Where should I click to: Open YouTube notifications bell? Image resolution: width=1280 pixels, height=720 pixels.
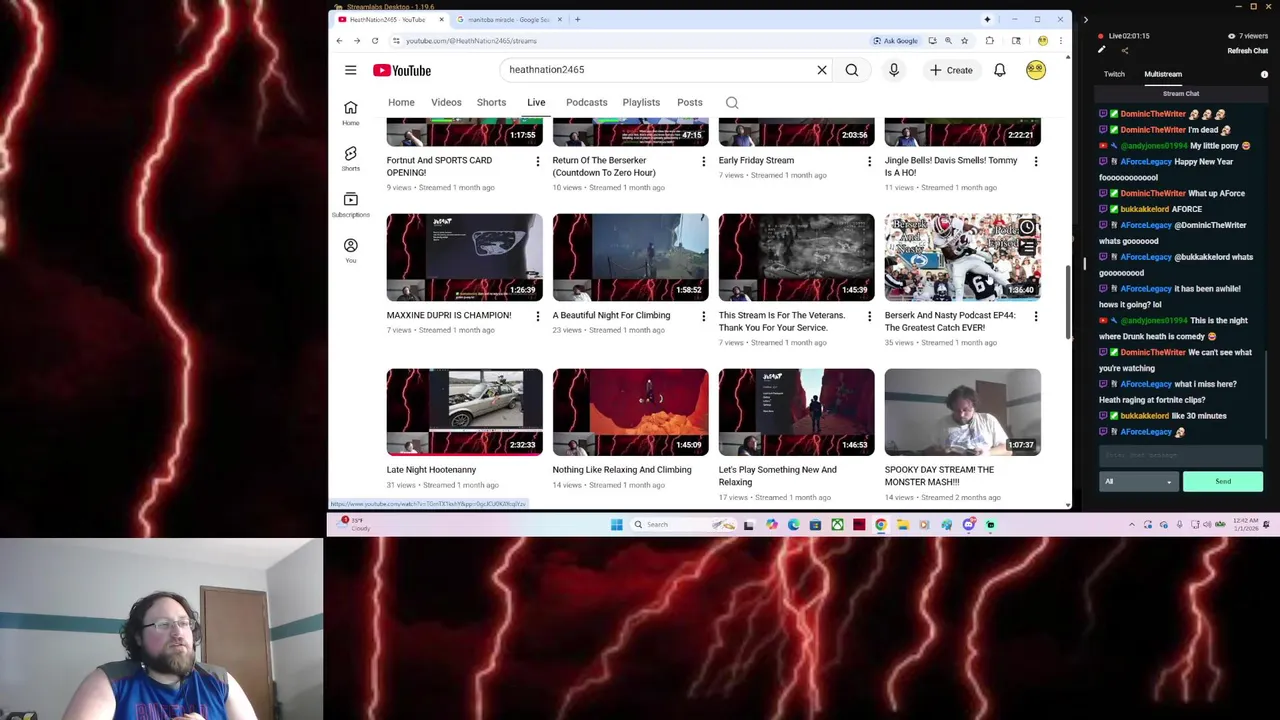[999, 70]
